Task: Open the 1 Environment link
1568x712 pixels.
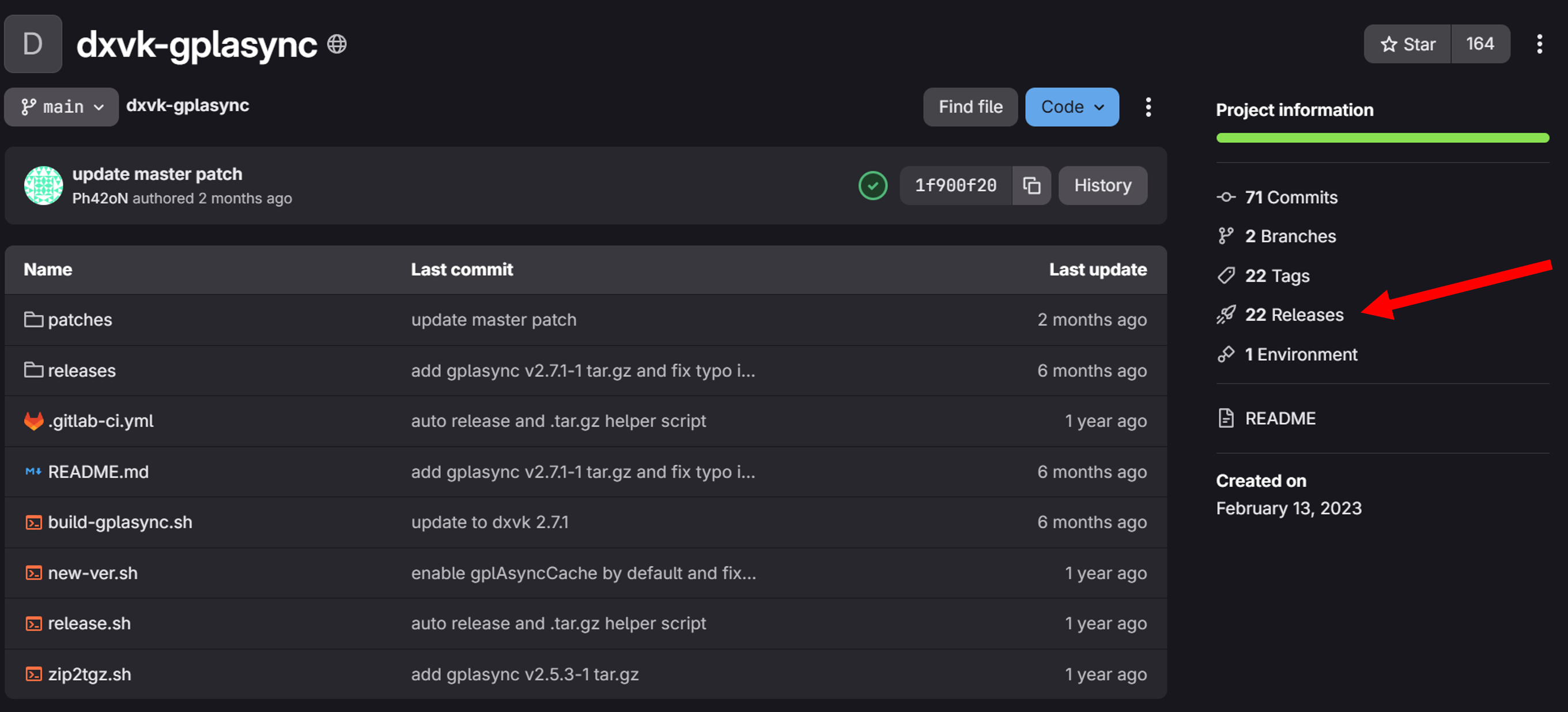Action: 1301,355
